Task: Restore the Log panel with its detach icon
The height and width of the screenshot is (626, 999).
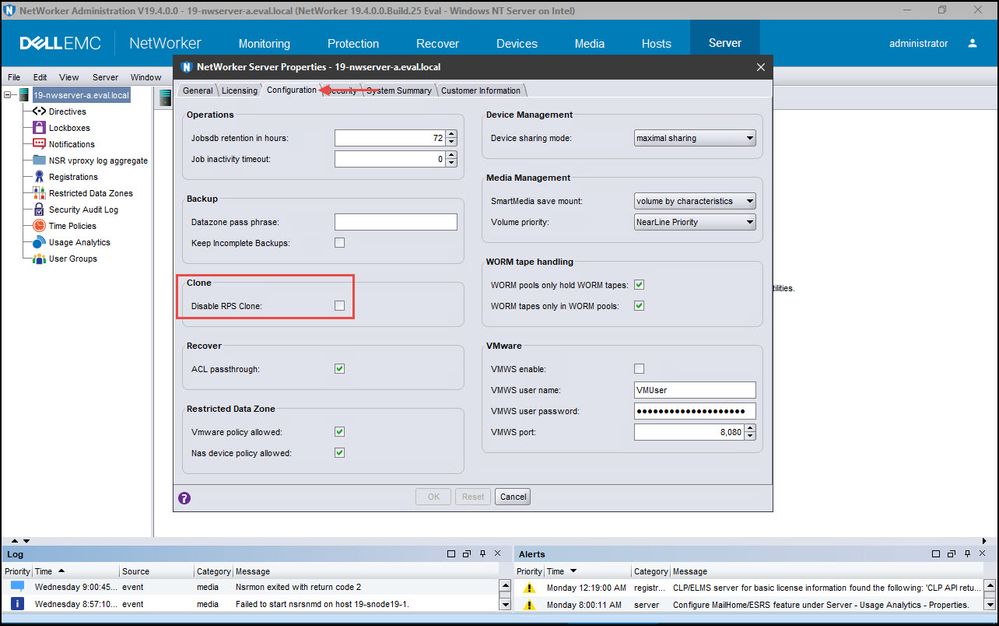Action: [x=467, y=554]
